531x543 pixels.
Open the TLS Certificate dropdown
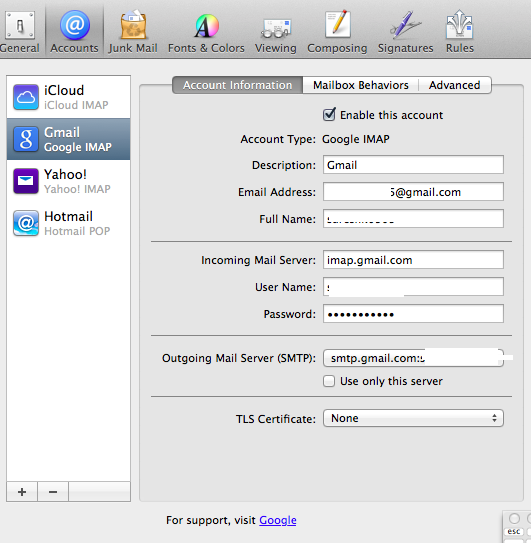click(x=413, y=418)
